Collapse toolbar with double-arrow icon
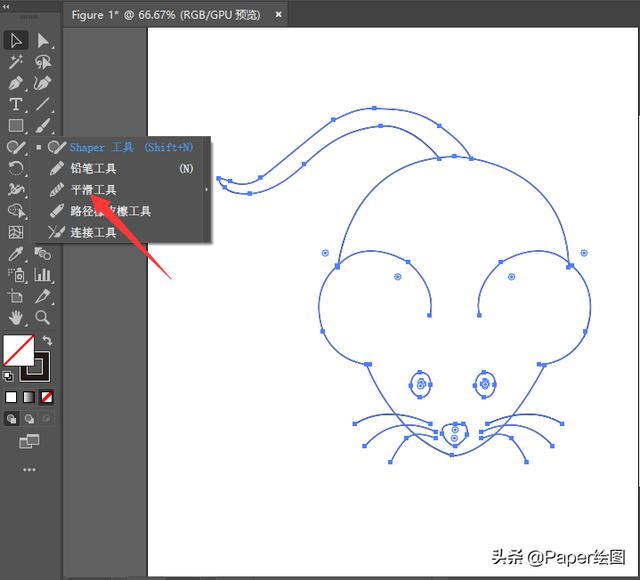This screenshot has height=580, width=640. (6, 7)
